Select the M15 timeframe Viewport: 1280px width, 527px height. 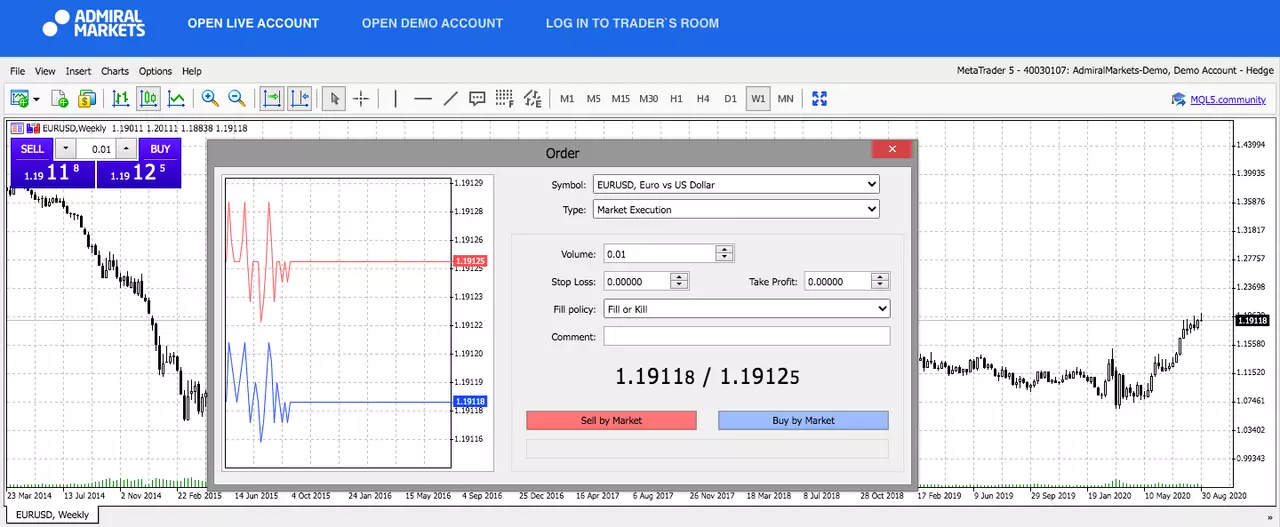click(x=621, y=99)
